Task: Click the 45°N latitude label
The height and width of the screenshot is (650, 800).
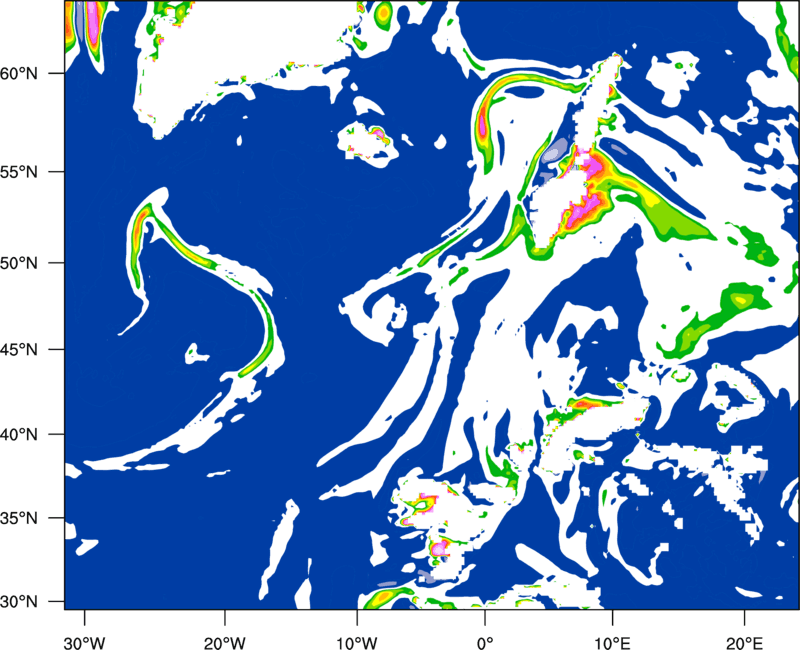Action: point(19,350)
